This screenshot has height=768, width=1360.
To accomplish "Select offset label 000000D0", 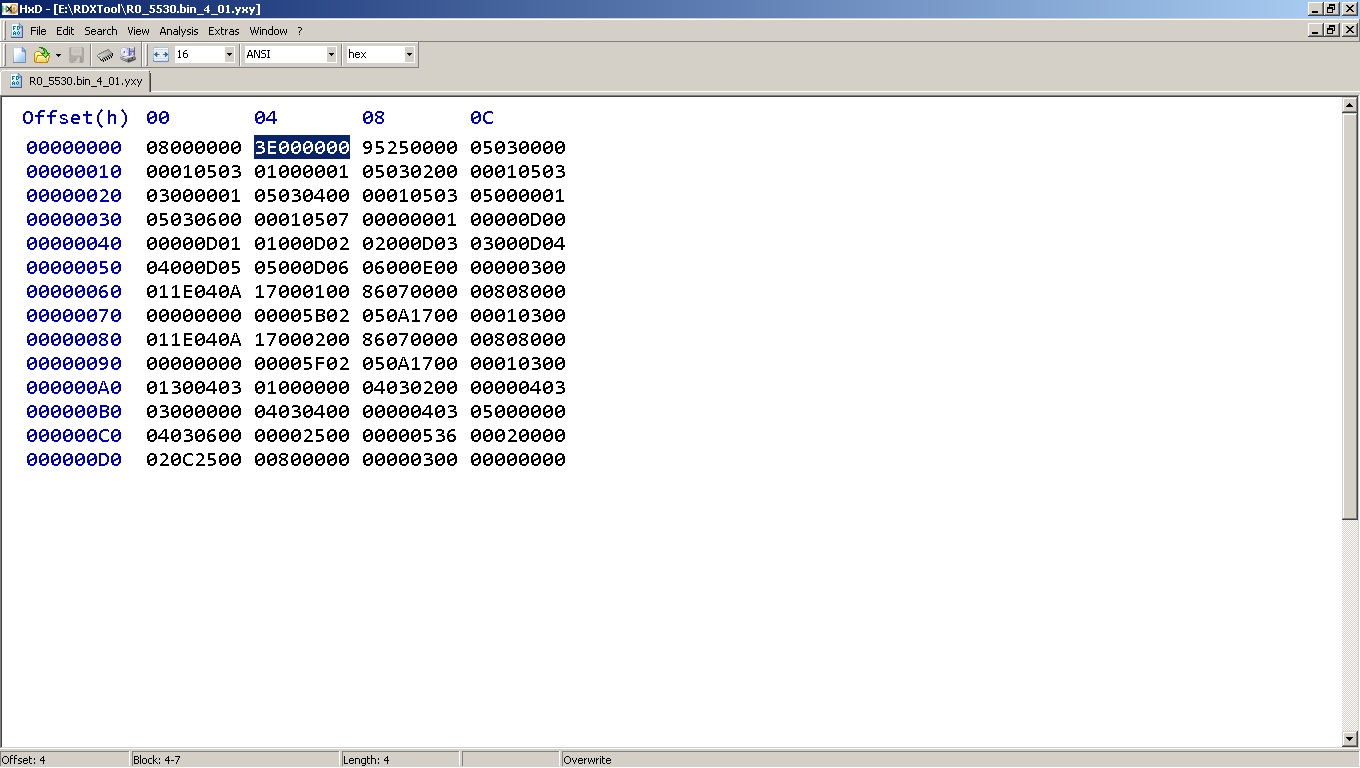I will tap(74, 460).
